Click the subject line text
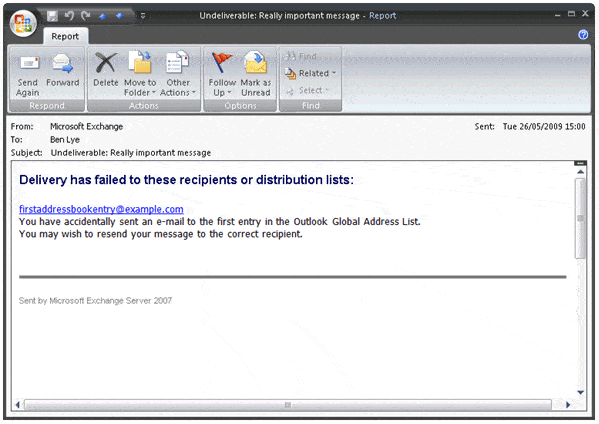Screen dimensions: 599x424 click(131, 153)
